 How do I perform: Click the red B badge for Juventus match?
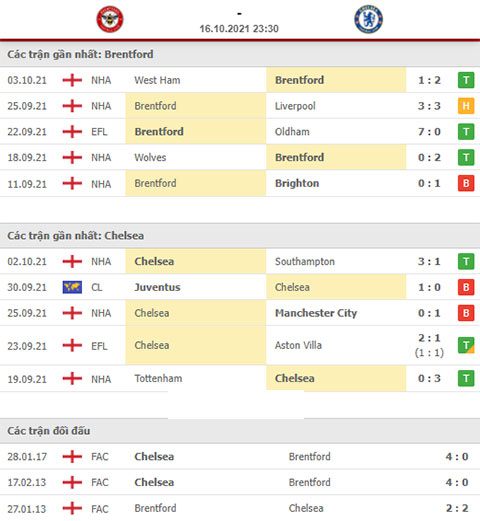pos(466,287)
